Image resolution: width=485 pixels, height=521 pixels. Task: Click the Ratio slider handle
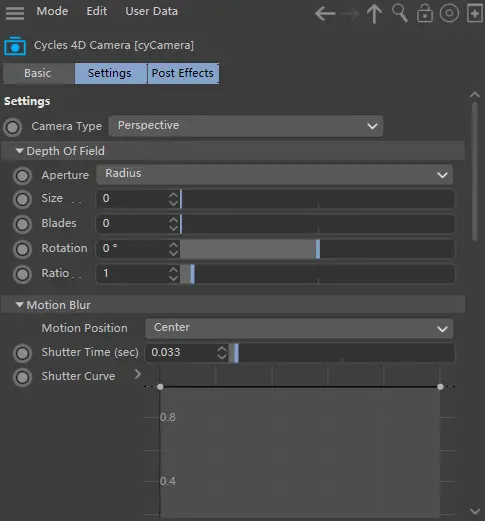tap(192, 274)
